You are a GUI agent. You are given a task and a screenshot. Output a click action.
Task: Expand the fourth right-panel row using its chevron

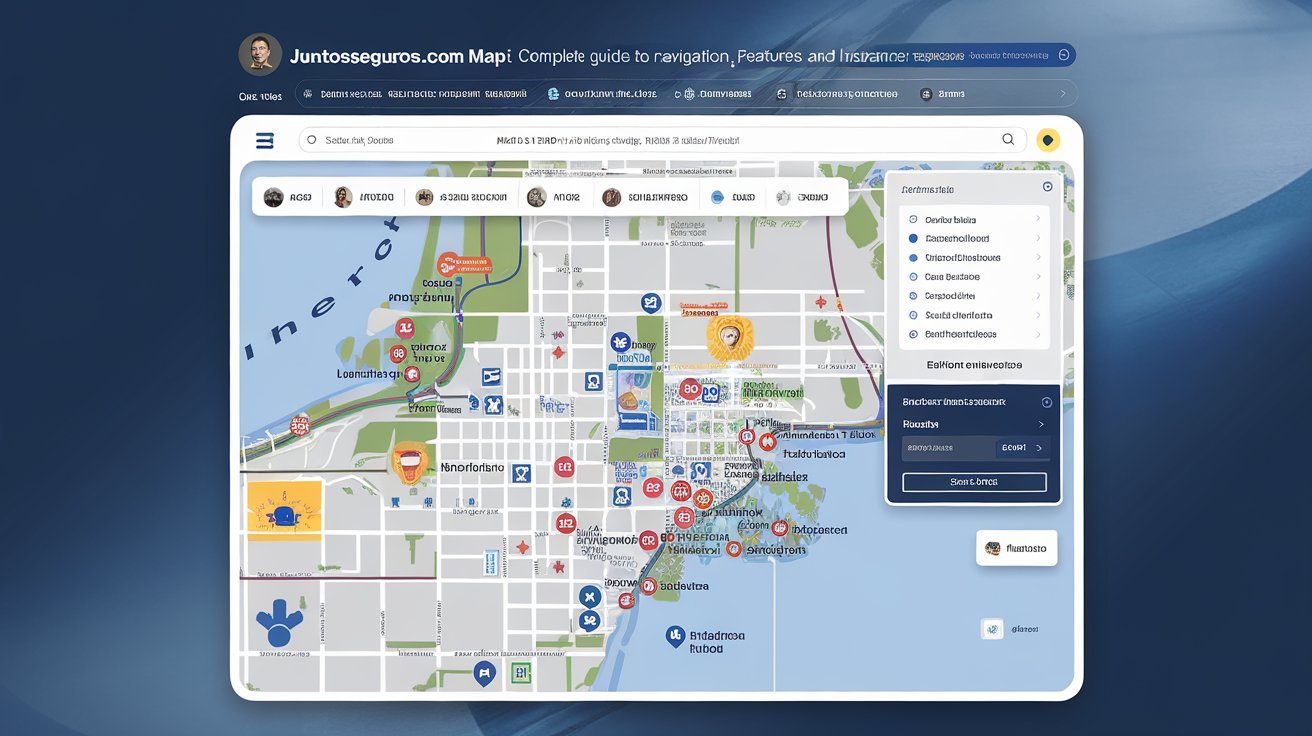pos(1038,276)
